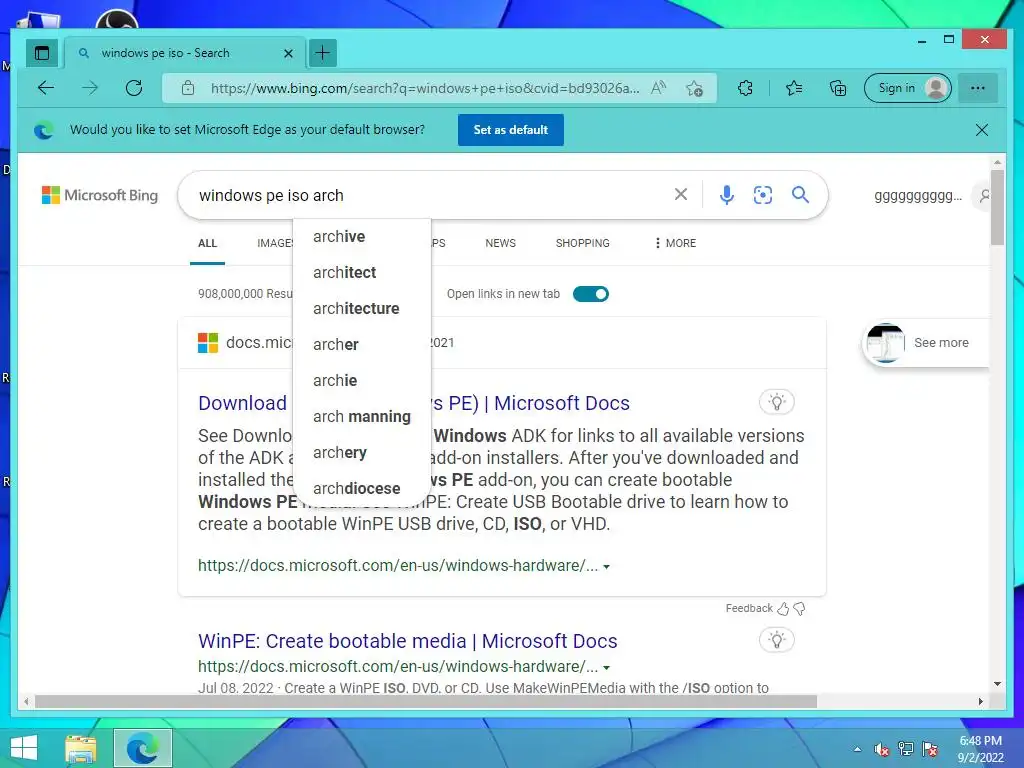The image size is (1024, 768).
Task: Dismiss the default browser prompt bar
Action: click(982, 130)
